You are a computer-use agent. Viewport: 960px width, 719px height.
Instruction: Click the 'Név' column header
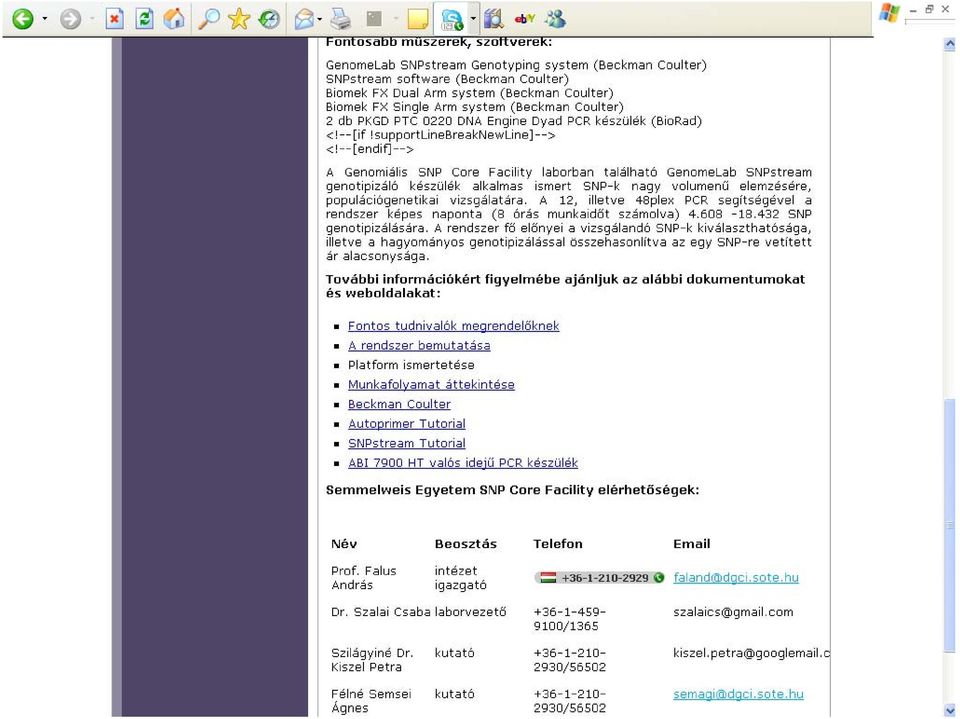(344, 544)
